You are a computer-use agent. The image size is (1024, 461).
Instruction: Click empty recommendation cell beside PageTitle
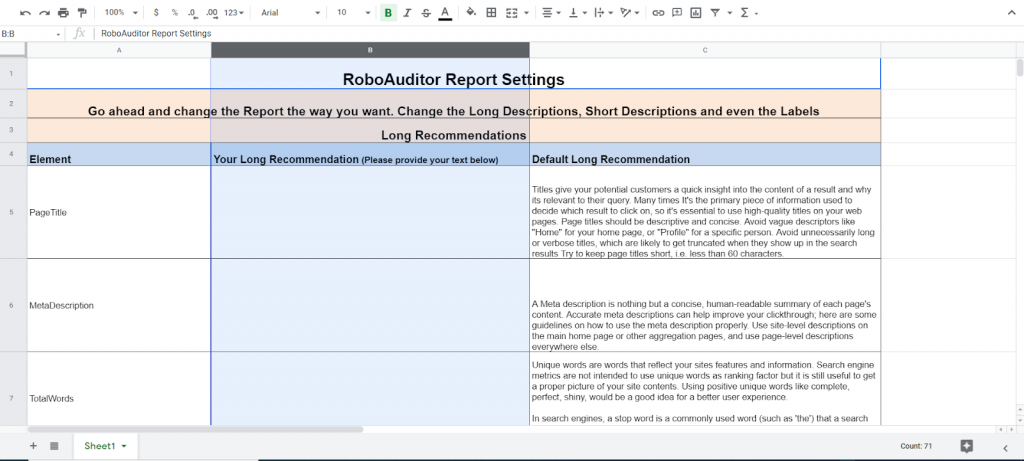point(370,212)
